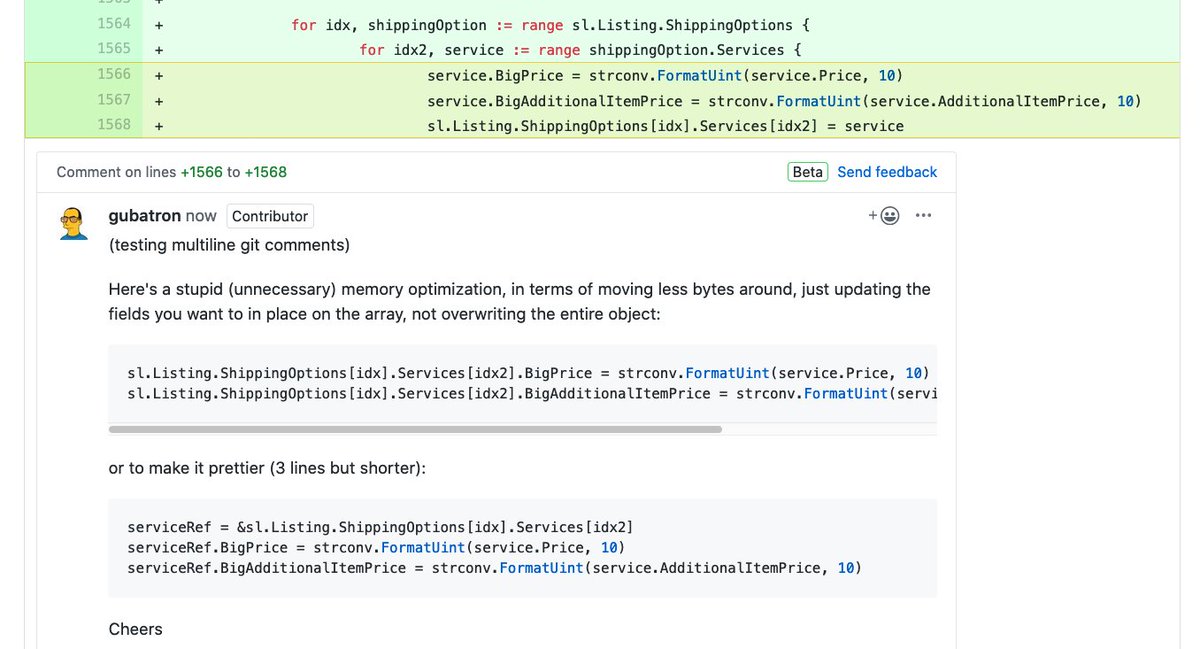
Task: Select line number 1568
Action: coord(114,124)
